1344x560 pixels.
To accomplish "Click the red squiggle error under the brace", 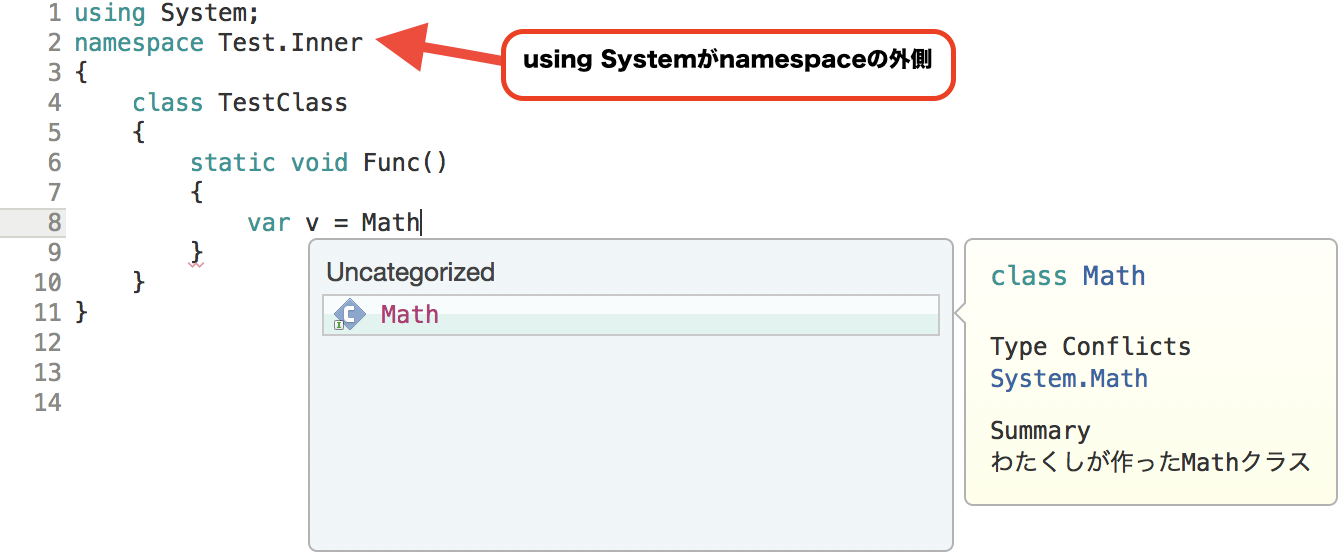I will pyautogui.click(x=196, y=264).
